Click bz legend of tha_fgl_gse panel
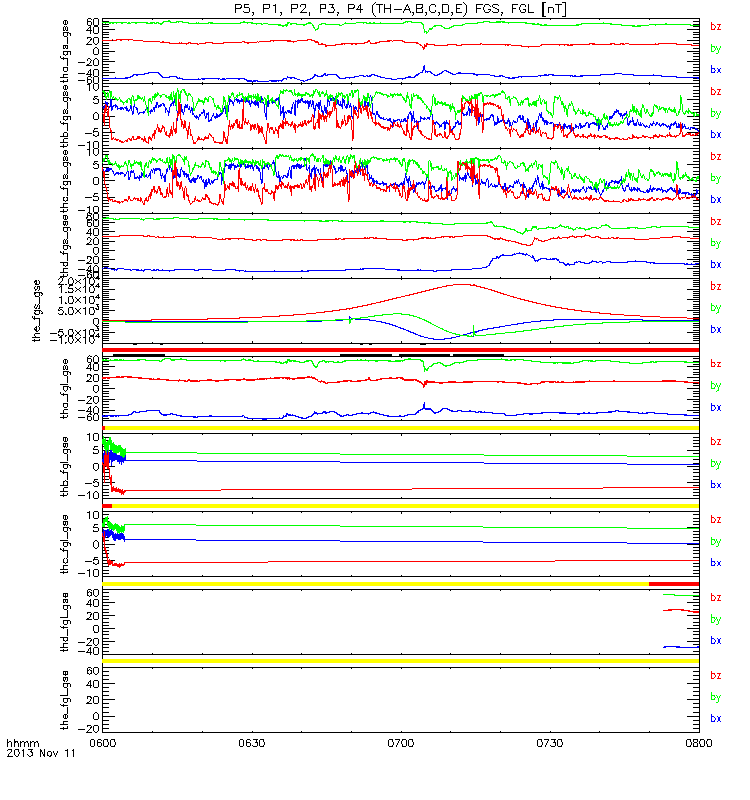The height and width of the screenshot is (800, 750). [x=715, y=364]
